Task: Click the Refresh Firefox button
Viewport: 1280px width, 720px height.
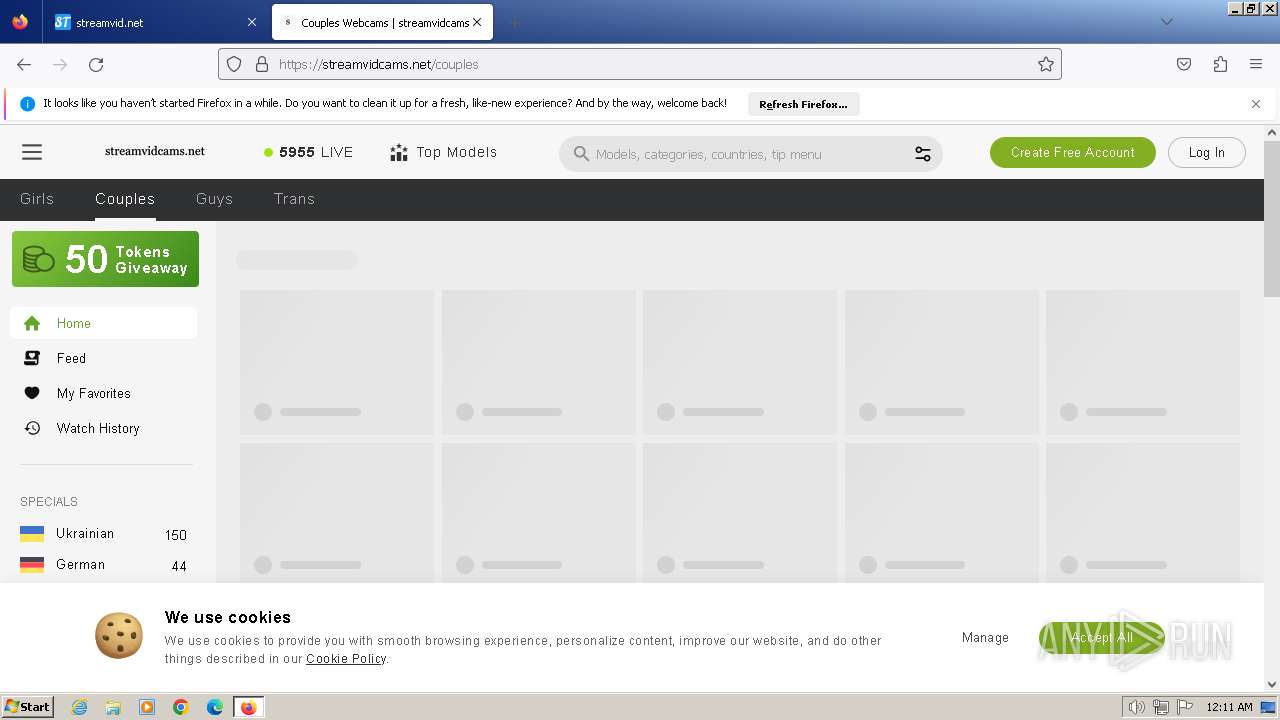Action: pos(803,104)
